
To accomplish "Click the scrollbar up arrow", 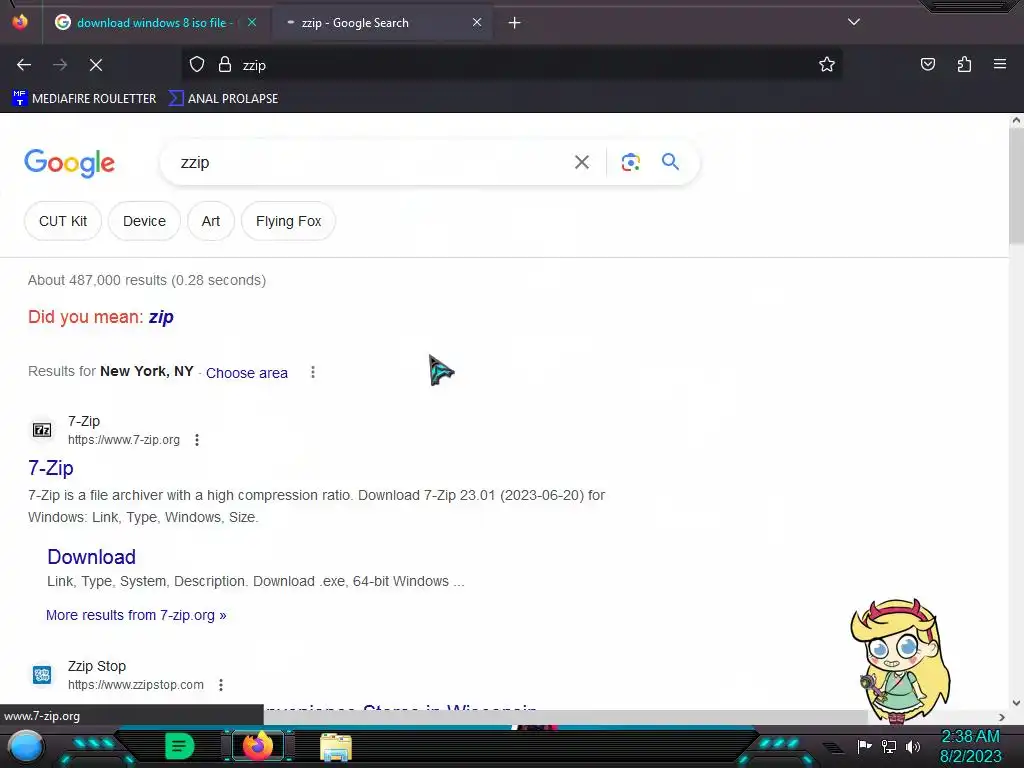I will (x=1016, y=120).
